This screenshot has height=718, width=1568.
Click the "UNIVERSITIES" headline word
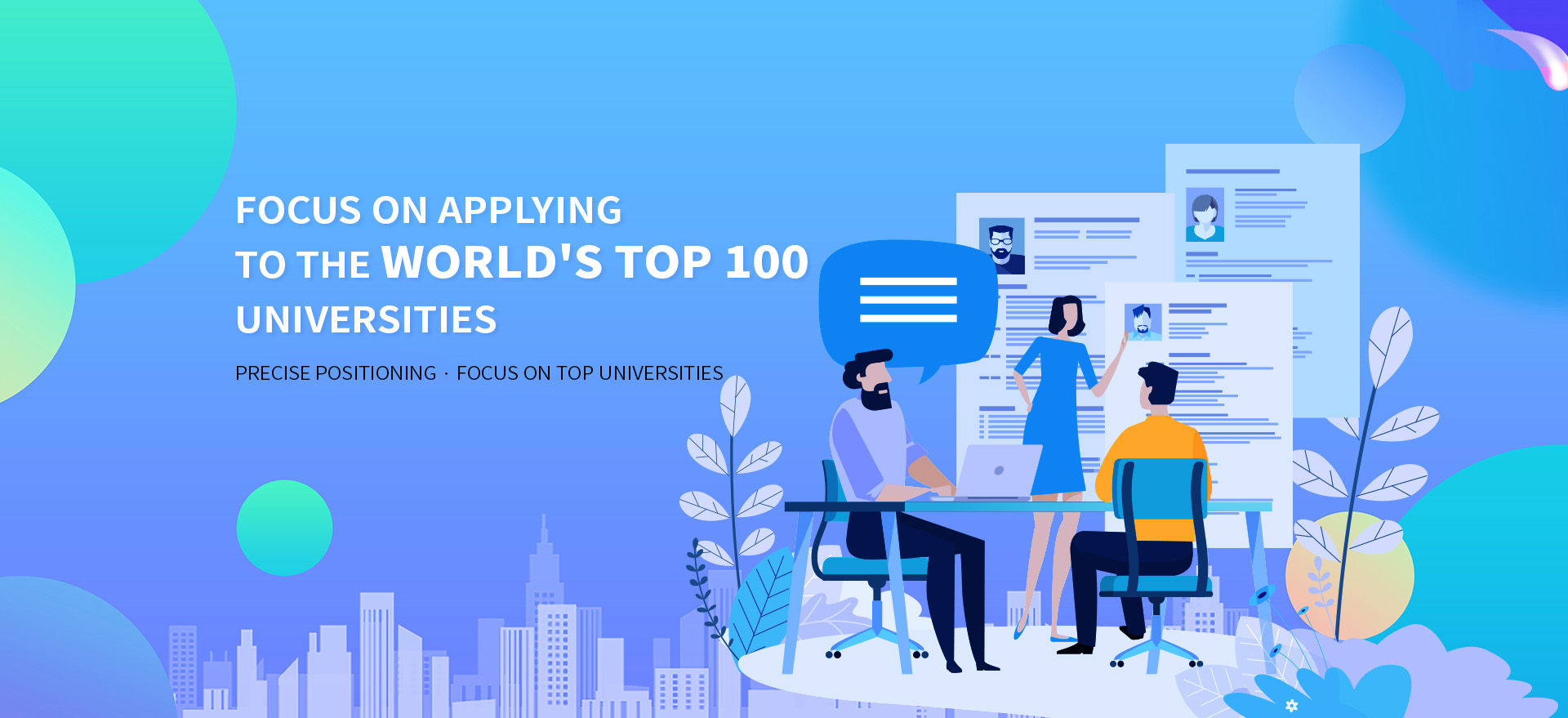[366, 319]
